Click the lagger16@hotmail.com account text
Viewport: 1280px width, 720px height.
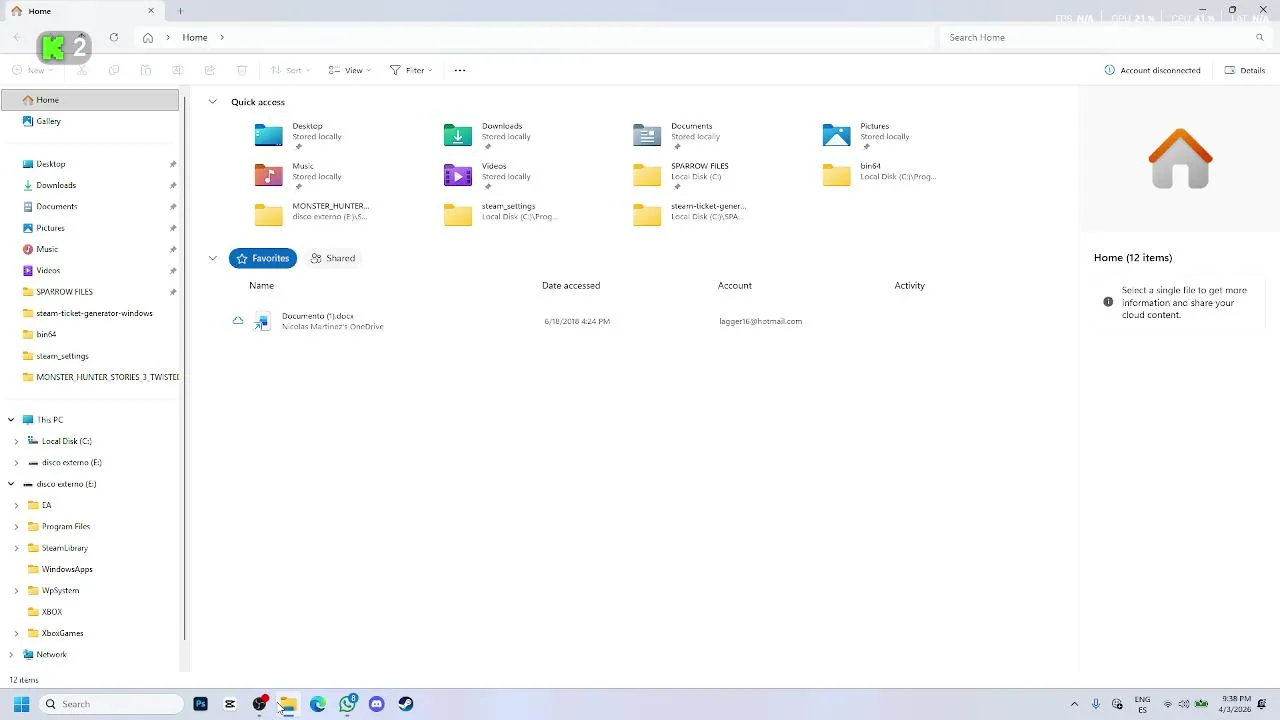[x=760, y=321]
